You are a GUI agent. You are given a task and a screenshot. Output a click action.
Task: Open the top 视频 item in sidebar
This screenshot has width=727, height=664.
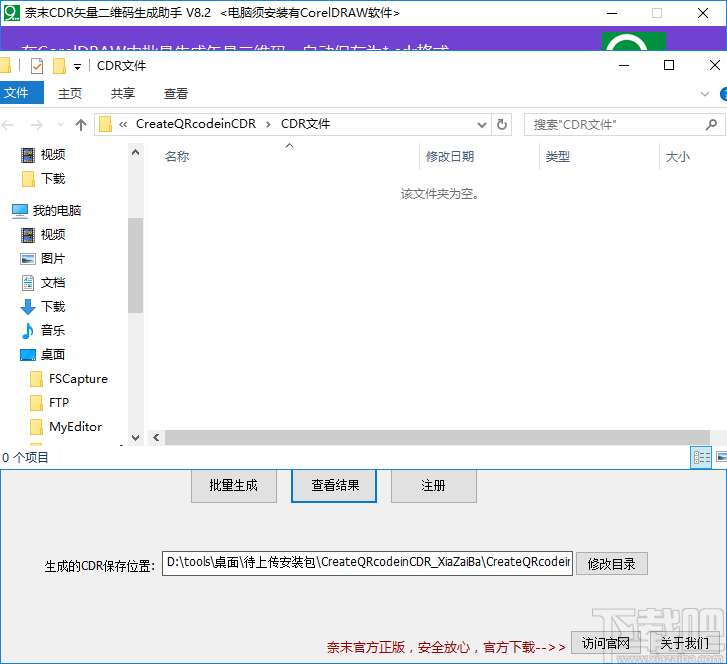tap(43, 155)
